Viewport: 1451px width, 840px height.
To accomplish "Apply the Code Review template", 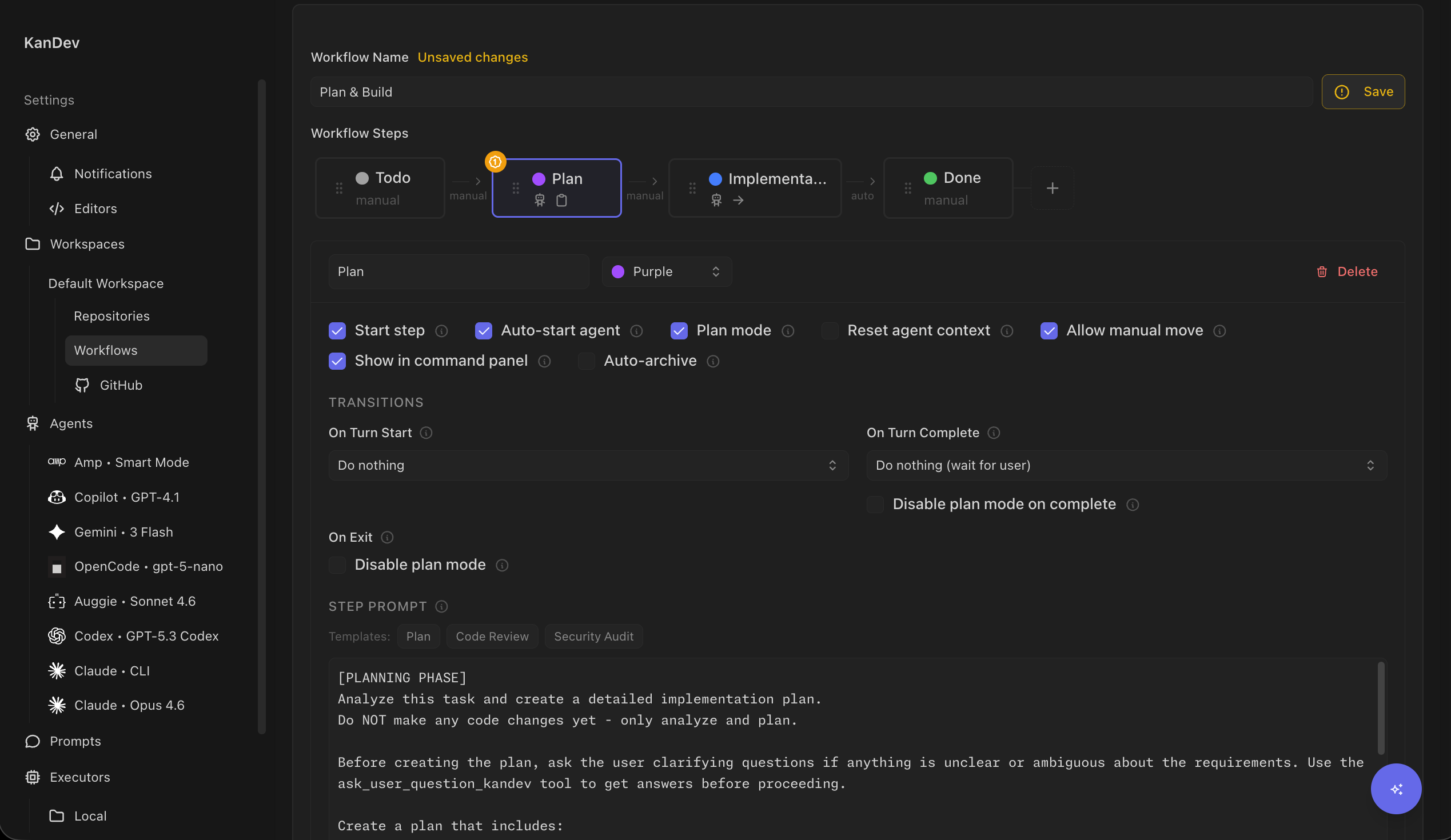I will pos(492,637).
